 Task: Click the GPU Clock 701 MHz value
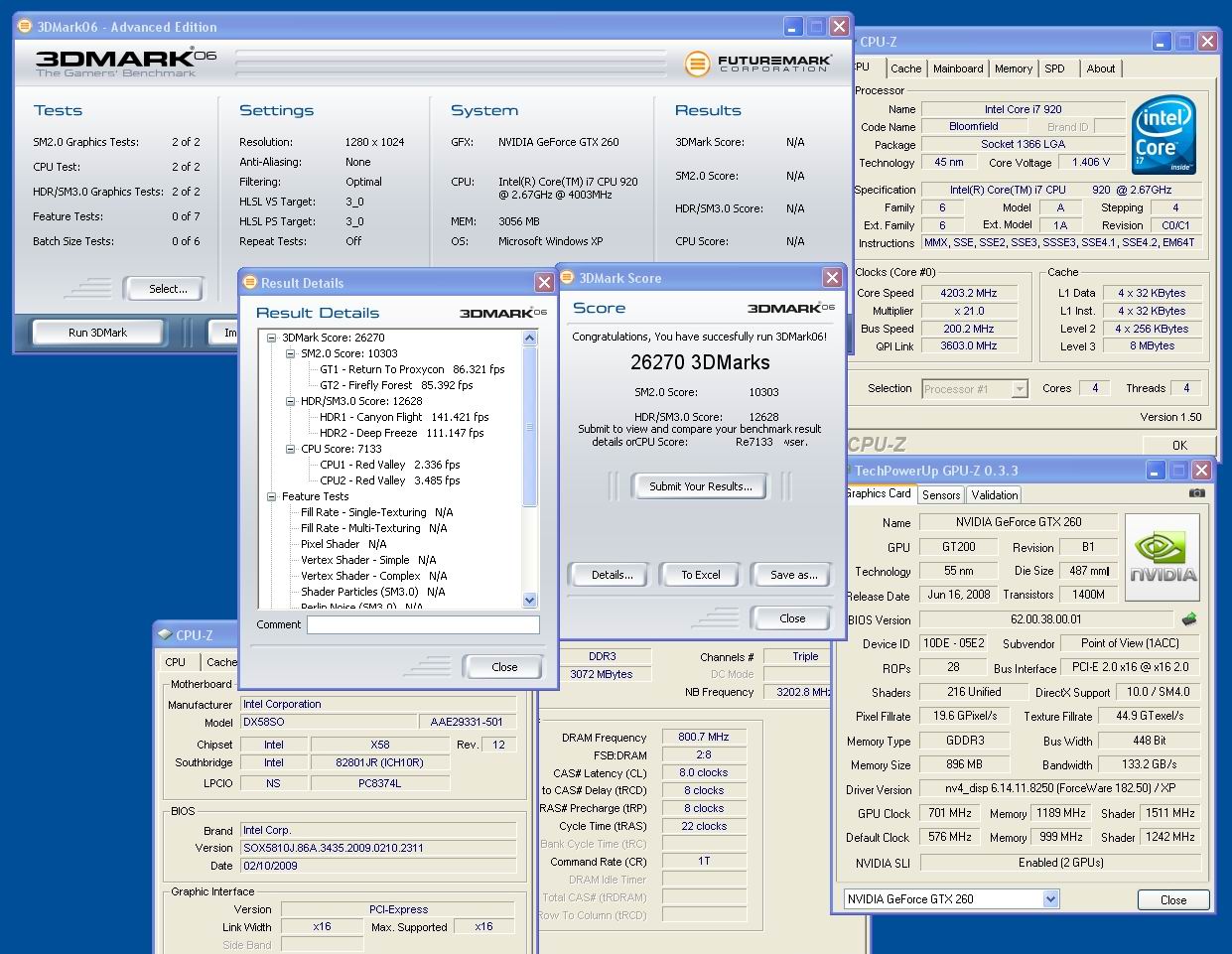[x=949, y=813]
